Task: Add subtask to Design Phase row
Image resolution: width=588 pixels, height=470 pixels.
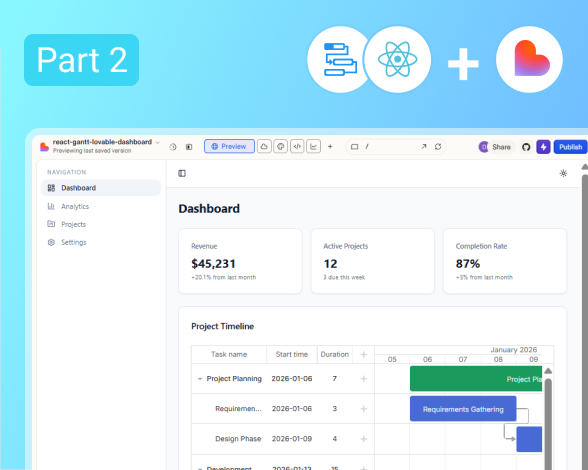Action: [363, 439]
